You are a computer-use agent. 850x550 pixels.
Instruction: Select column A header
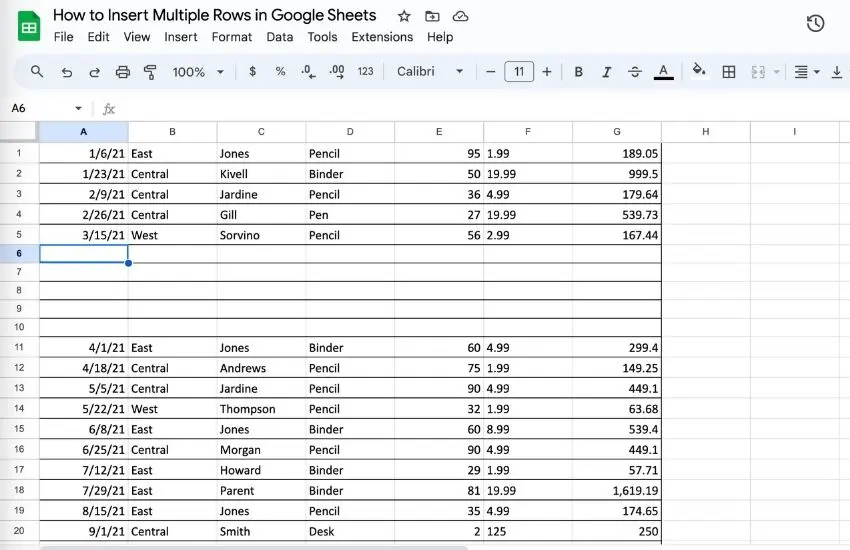point(83,132)
